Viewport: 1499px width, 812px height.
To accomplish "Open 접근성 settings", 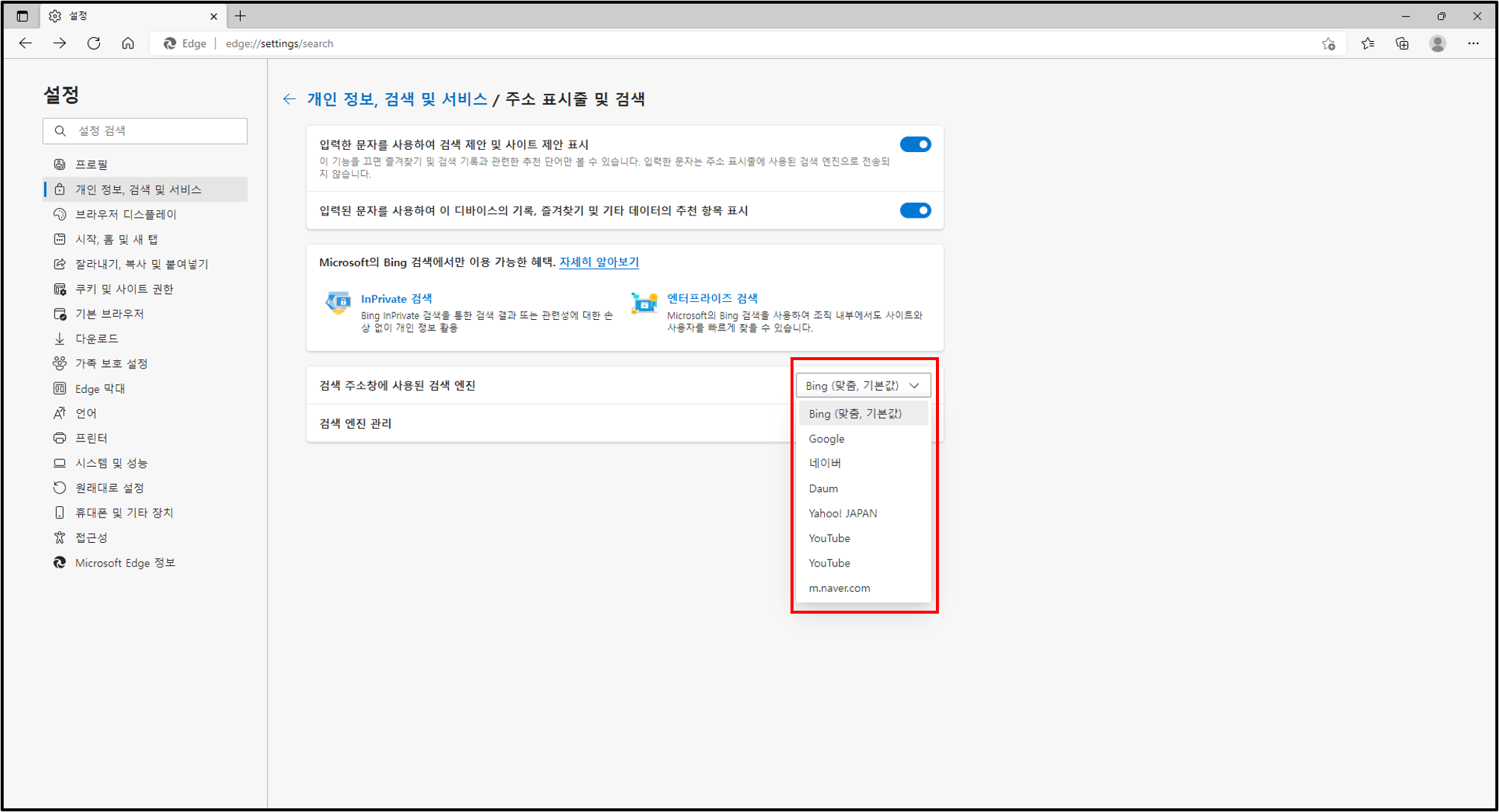I will tap(145, 538).
